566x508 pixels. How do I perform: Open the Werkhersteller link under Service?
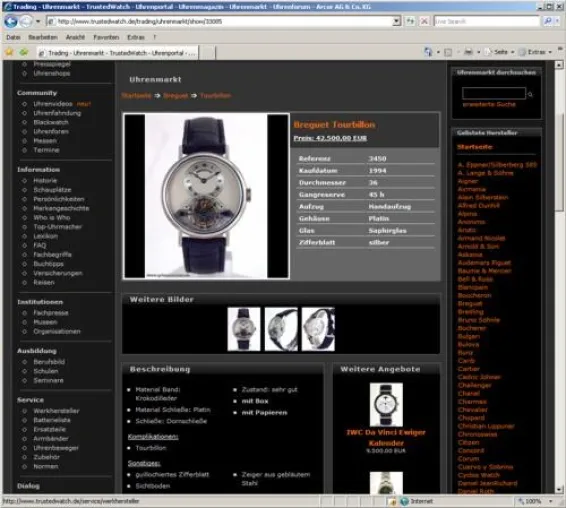56,411
